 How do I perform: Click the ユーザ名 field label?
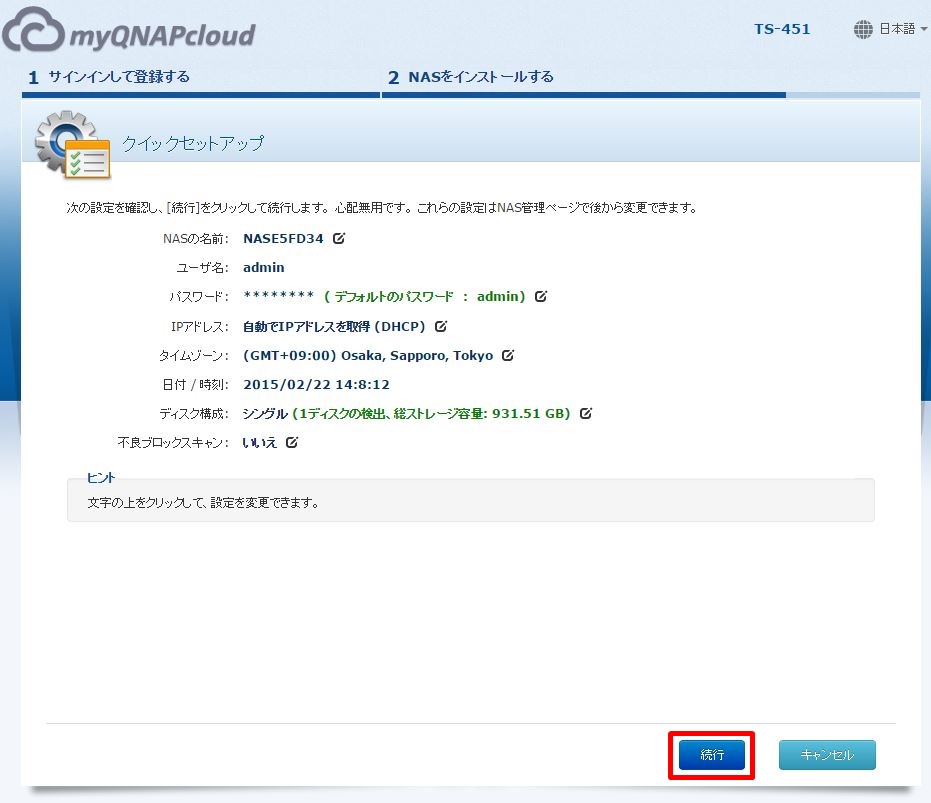pyautogui.click(x=202, y=267)
